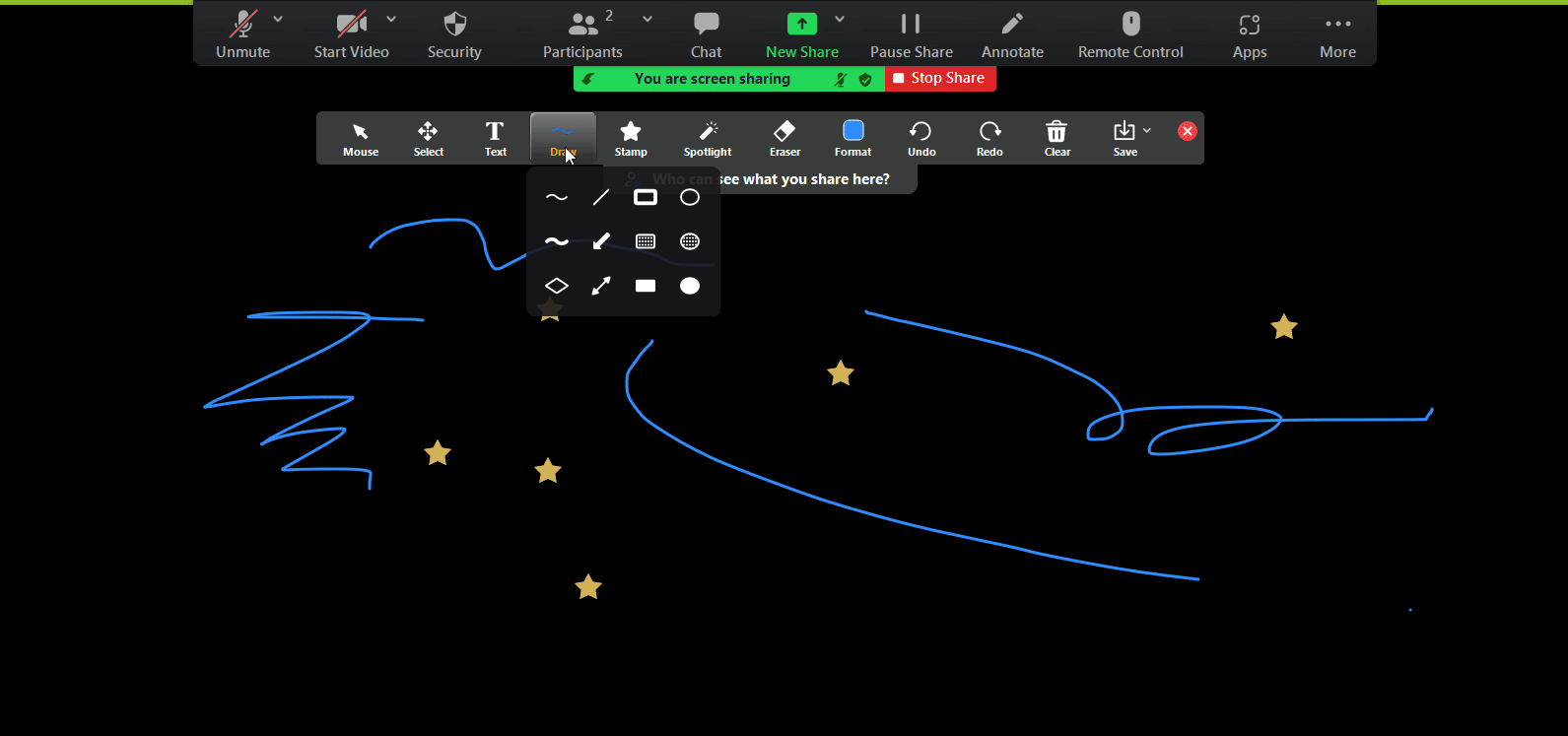Undo the last annotation
1568x736 pixels.
point(920,137)
